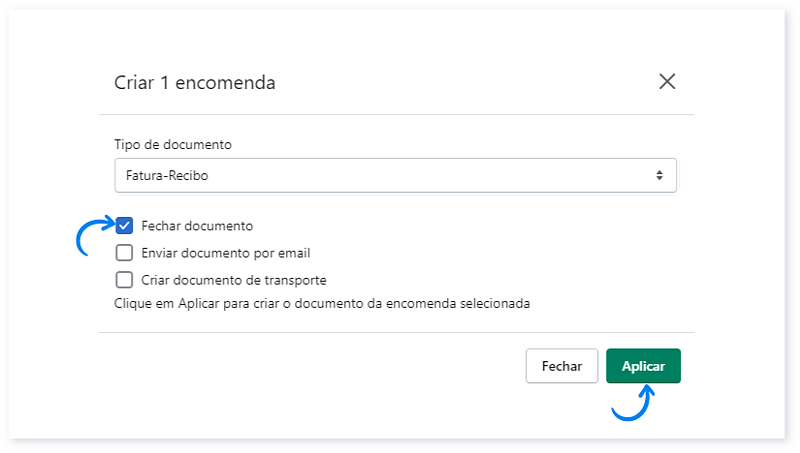Screen dimensions: 800x453
Task: Click the Aplicar green button
Action: (643, 366)
